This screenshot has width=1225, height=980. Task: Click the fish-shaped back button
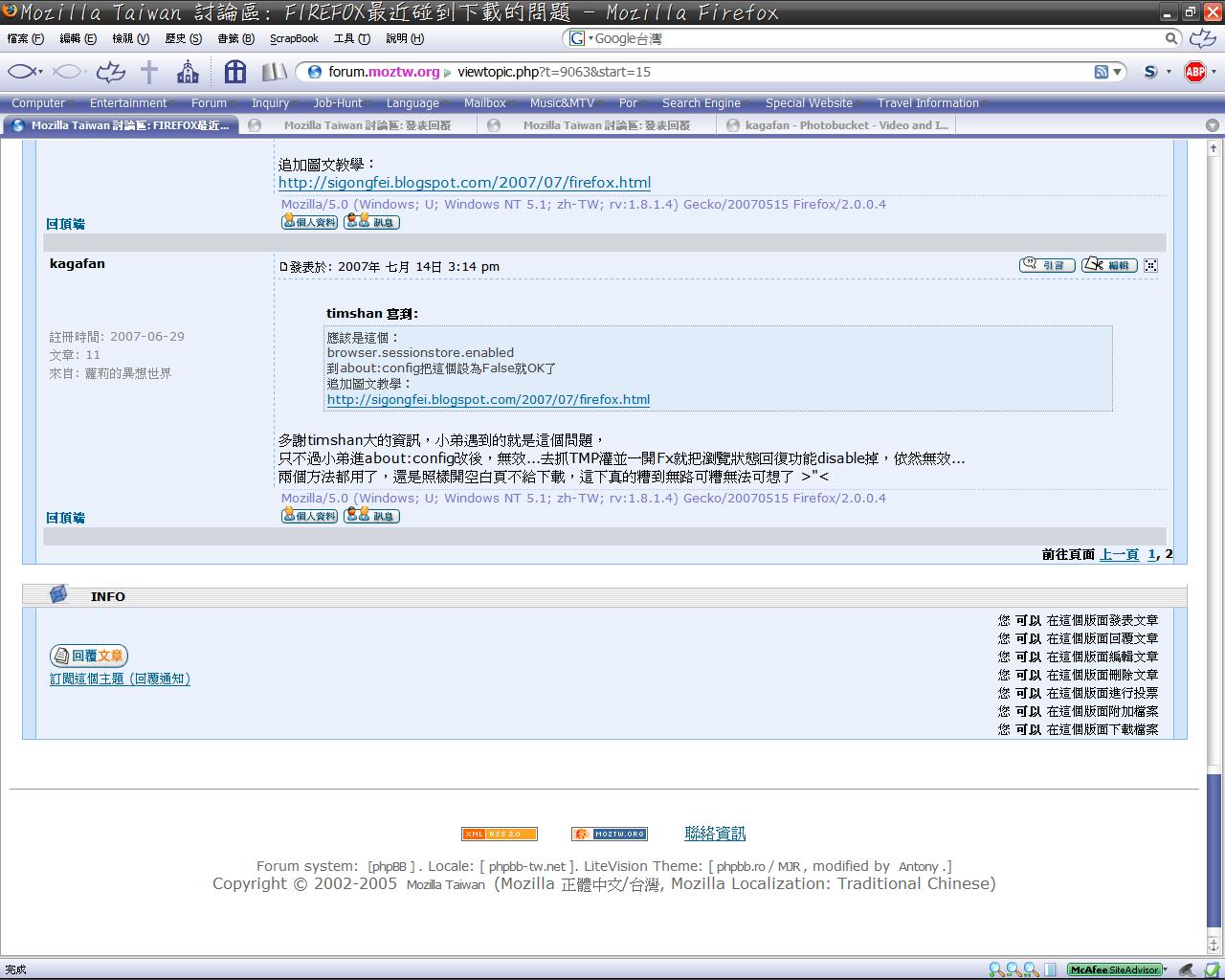[24, 72]
